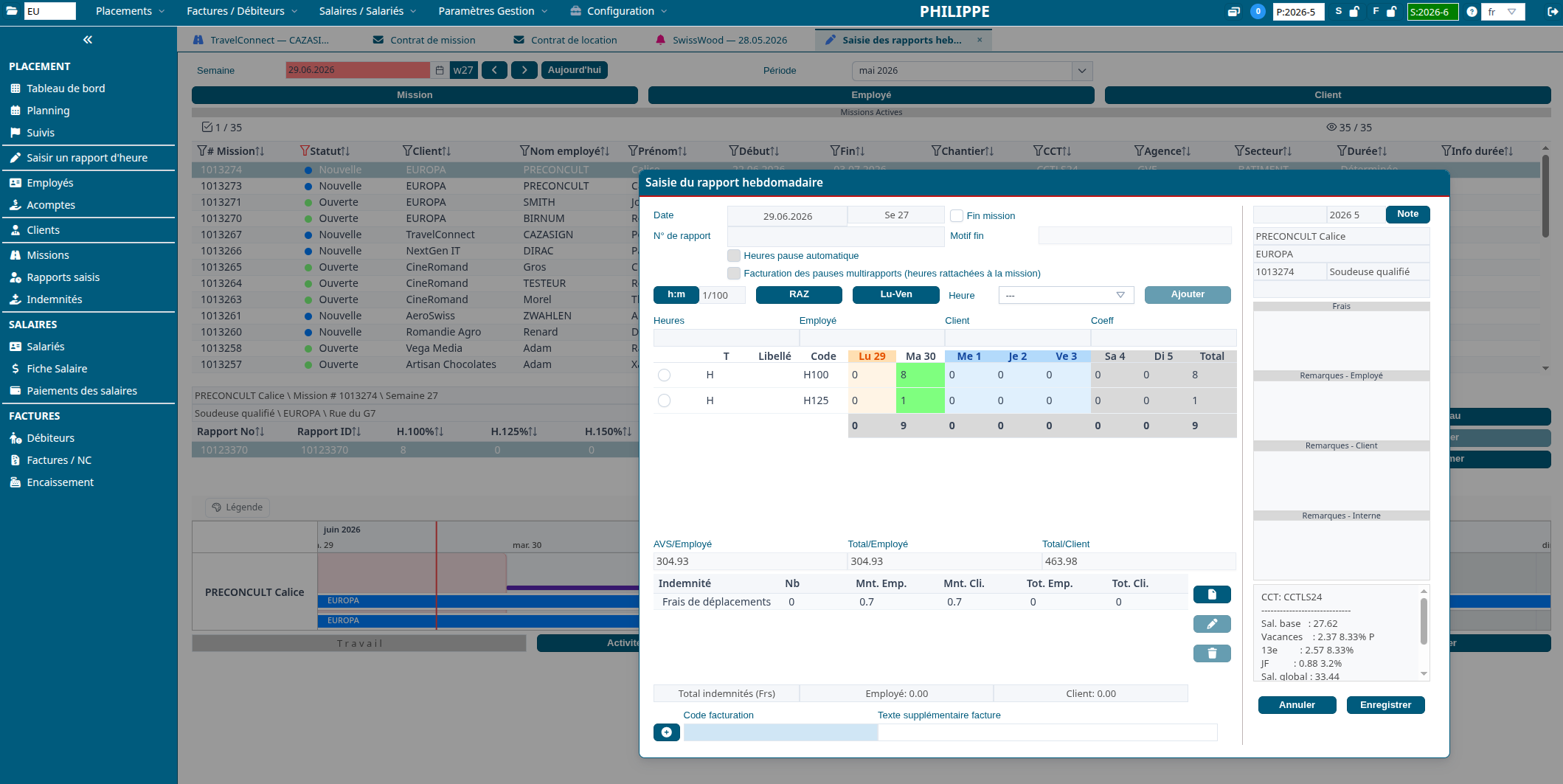Click the Enregistrer button

pos(1385,705)
